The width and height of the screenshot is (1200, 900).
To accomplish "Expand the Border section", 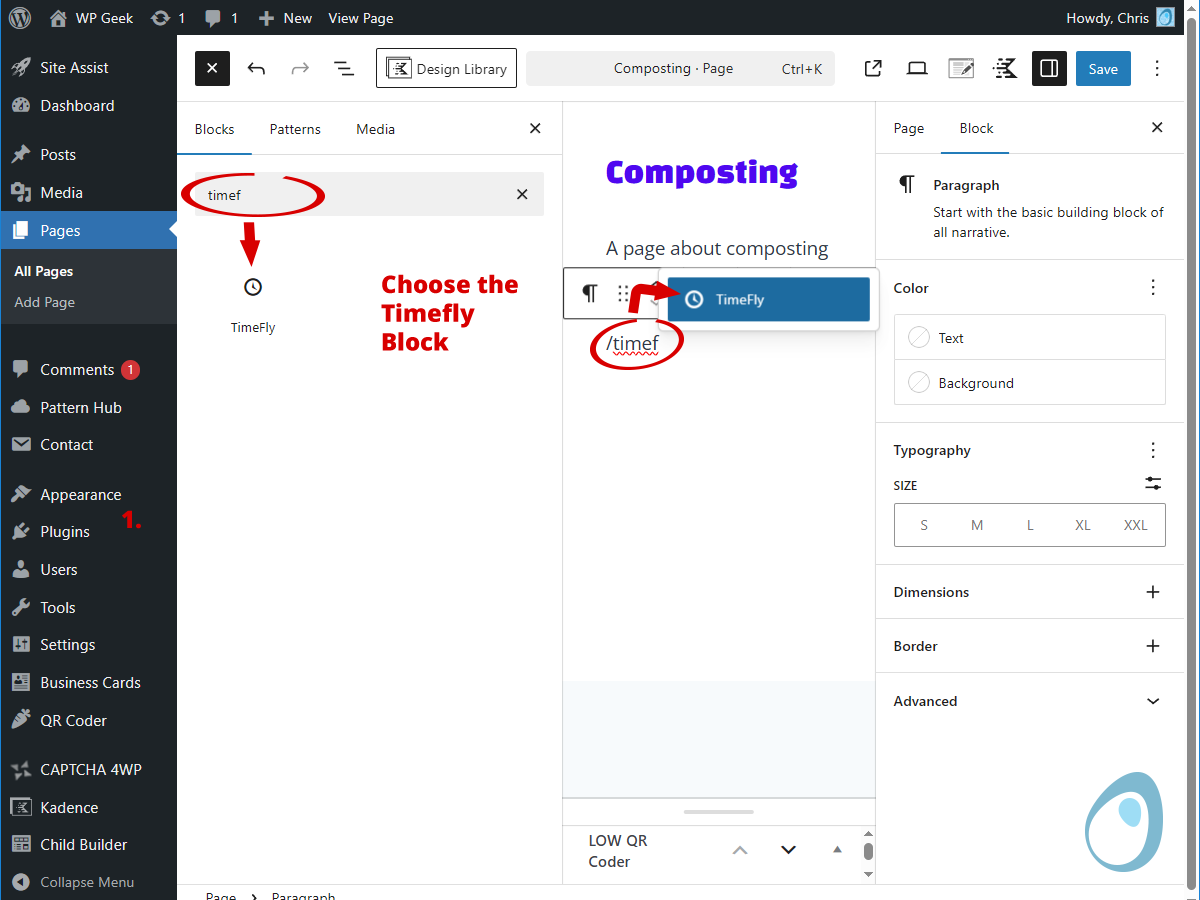I will coord(1152,646).
